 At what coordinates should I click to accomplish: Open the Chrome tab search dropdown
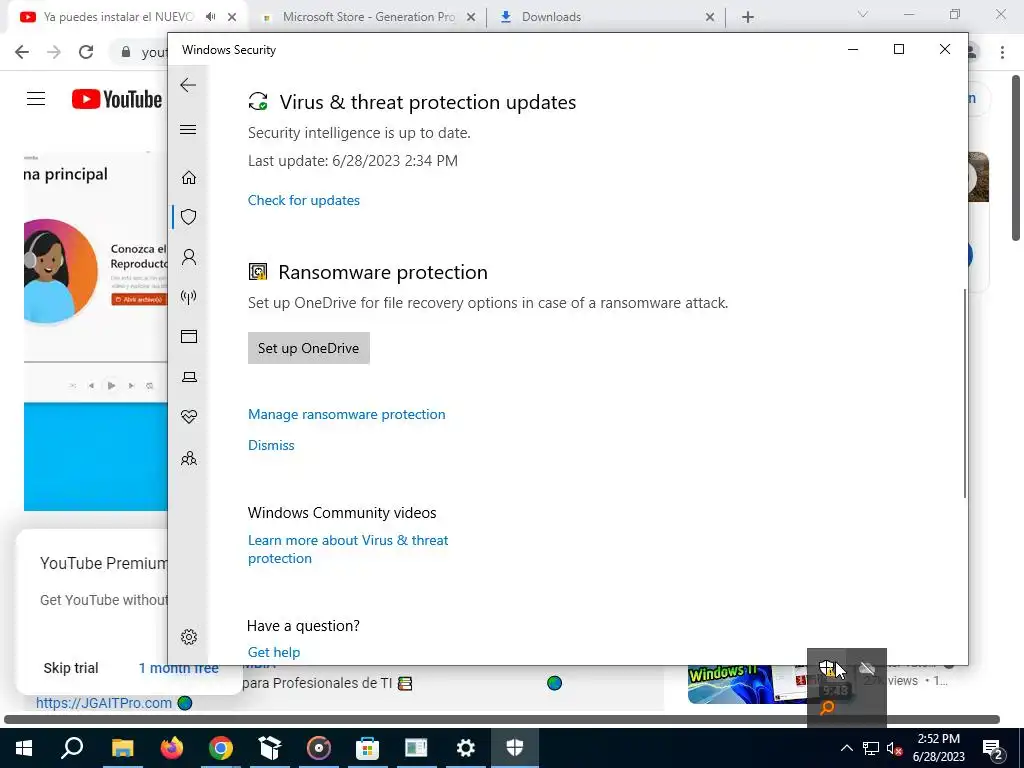tap(863, 14)
